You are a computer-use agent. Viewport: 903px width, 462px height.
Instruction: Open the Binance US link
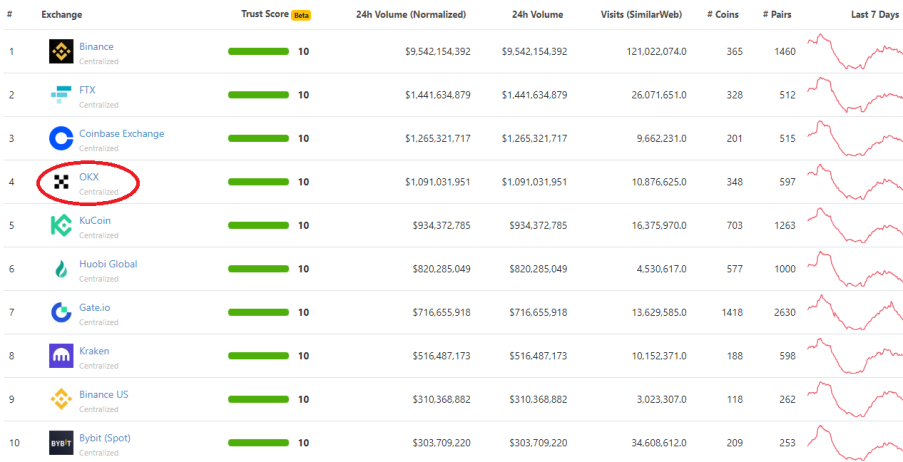click(x=104, y=395)
